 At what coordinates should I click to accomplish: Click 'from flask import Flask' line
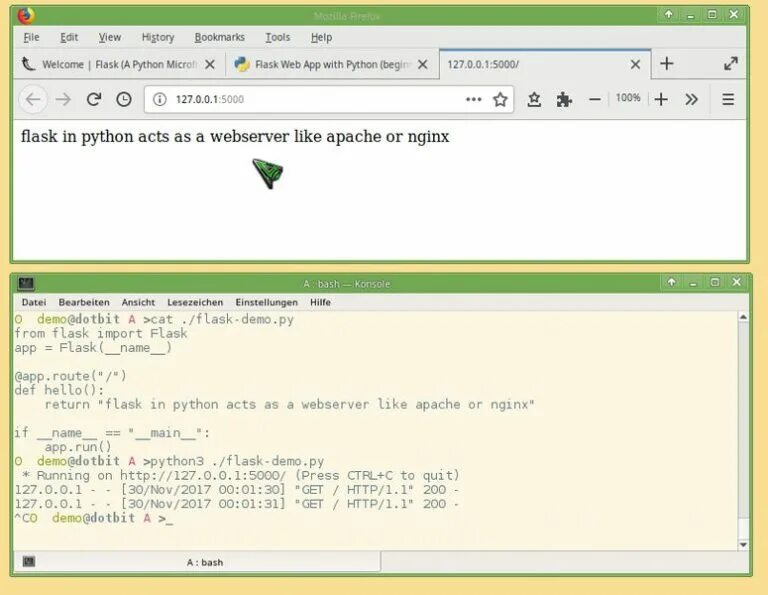tap(101, 333)
